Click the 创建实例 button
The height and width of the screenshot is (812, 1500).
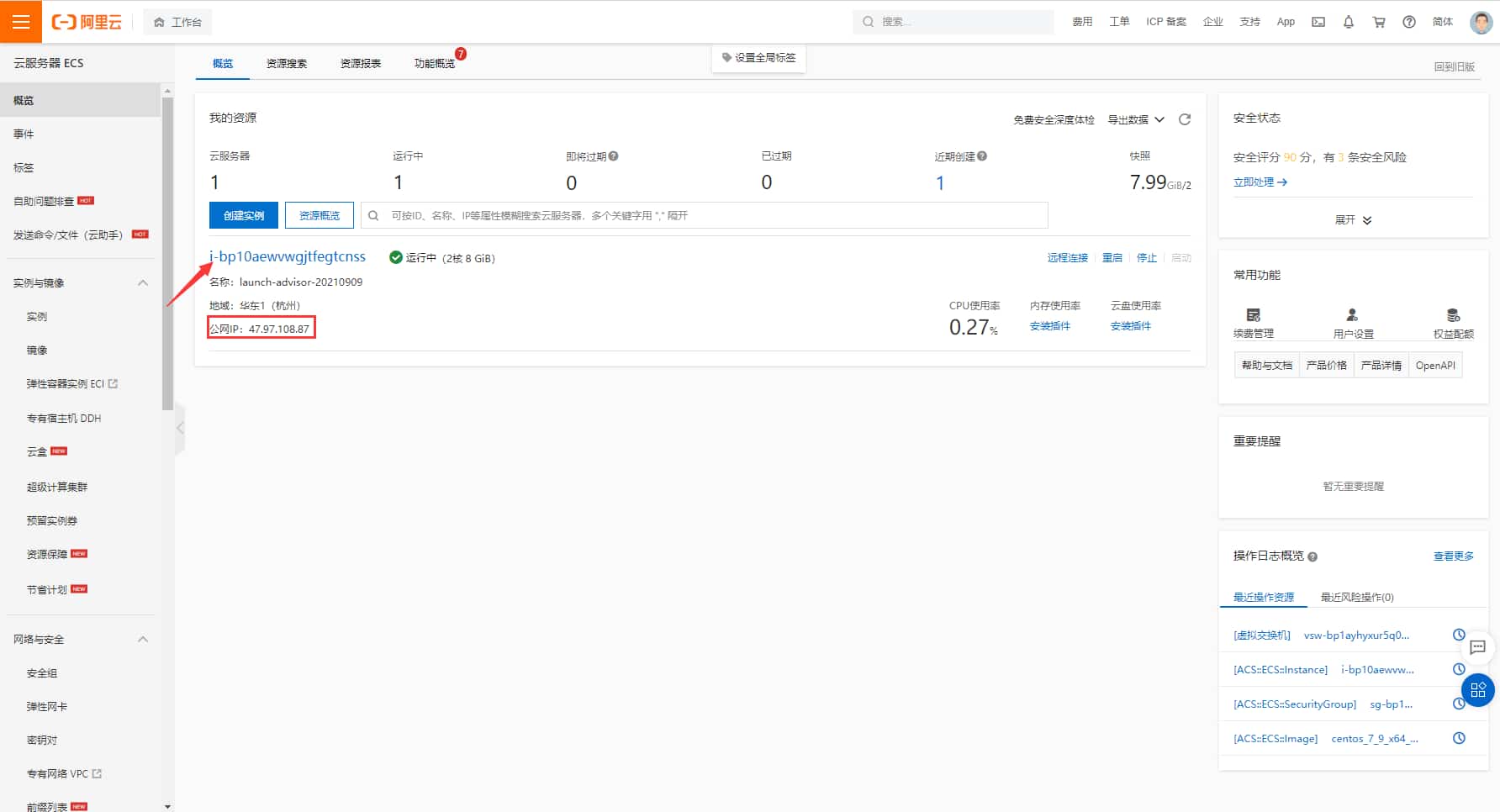coord(243,215)
